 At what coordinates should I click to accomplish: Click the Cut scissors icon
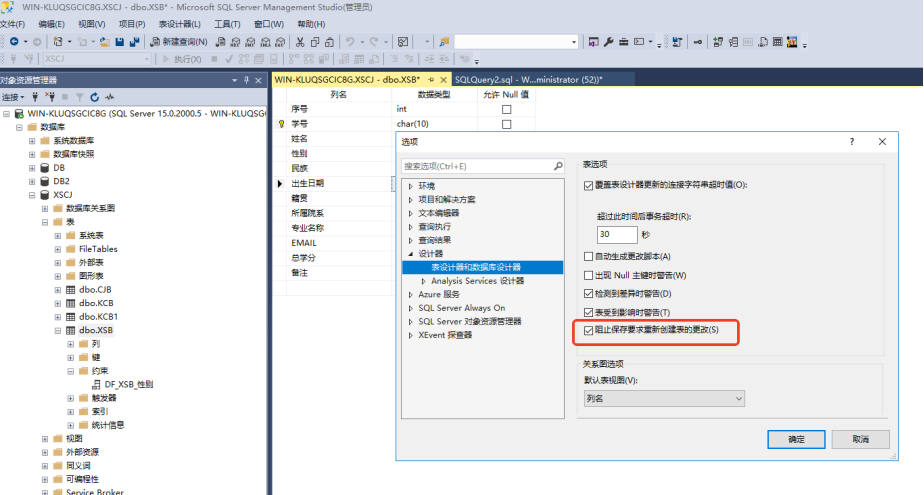click(x=300, y=42)
